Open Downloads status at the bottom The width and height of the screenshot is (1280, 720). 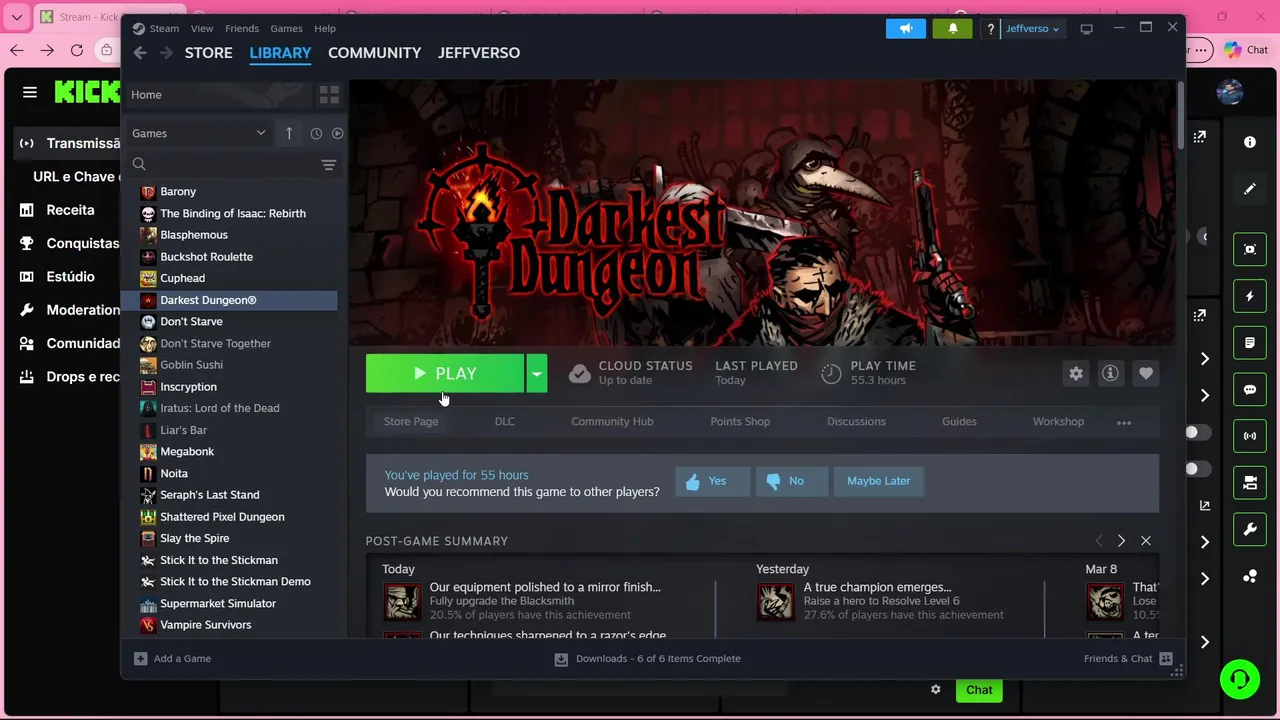click(647, 659)
